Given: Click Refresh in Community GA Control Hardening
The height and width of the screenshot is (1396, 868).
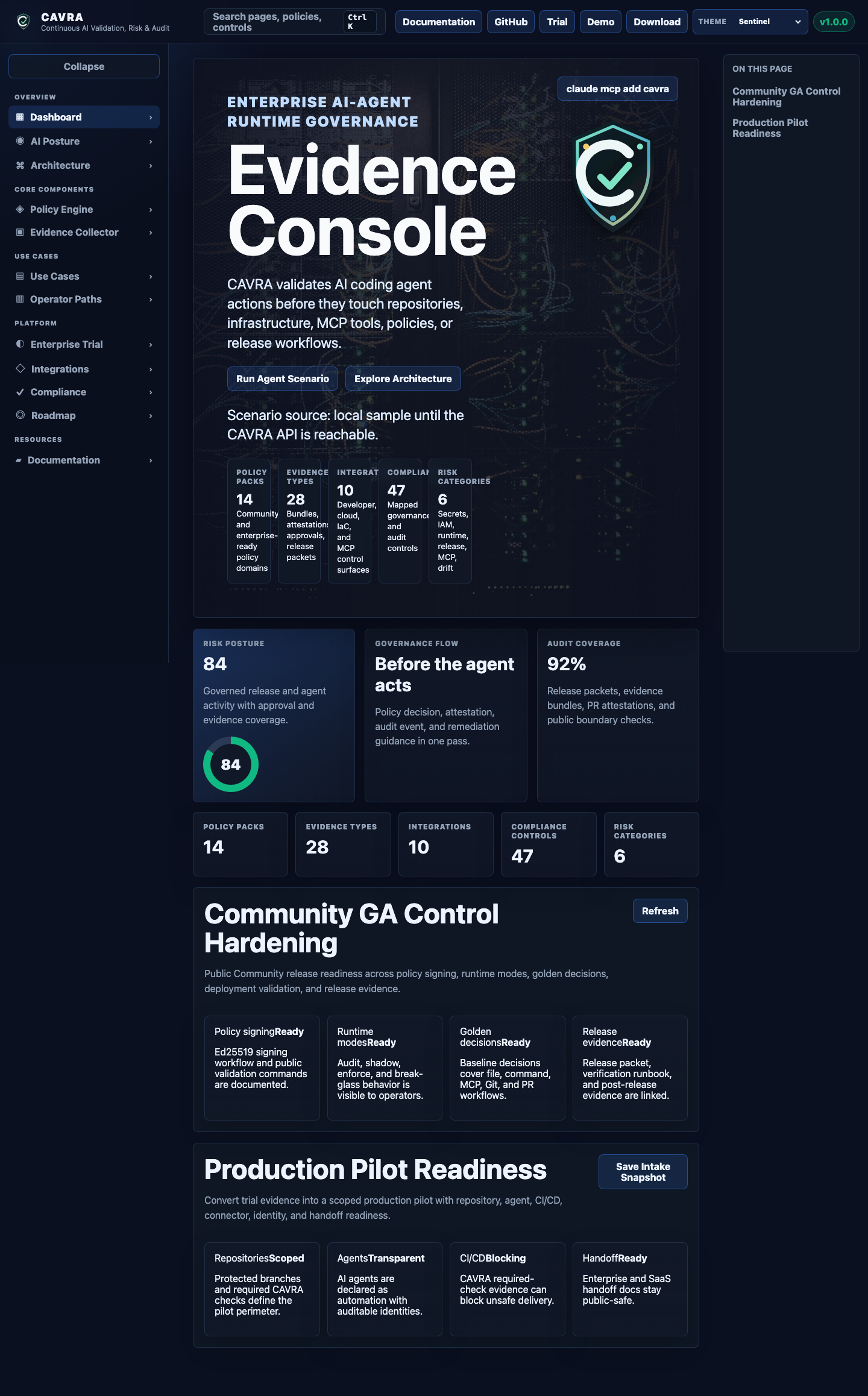Looking at the screenshot, I should point(660,911).
